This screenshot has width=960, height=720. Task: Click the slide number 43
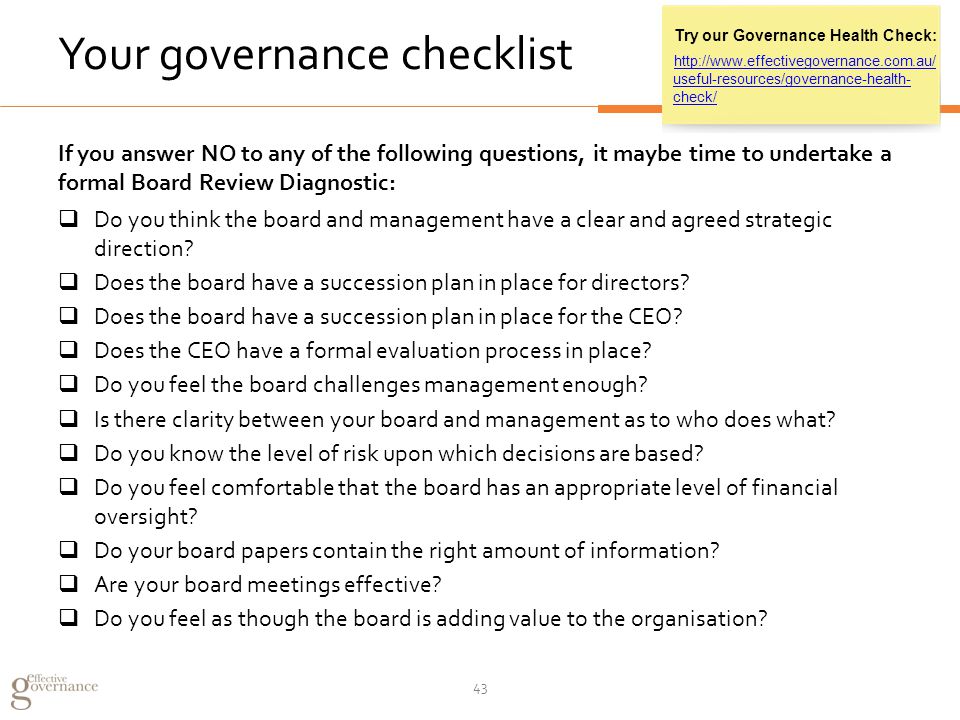click(x=480, y=689)
